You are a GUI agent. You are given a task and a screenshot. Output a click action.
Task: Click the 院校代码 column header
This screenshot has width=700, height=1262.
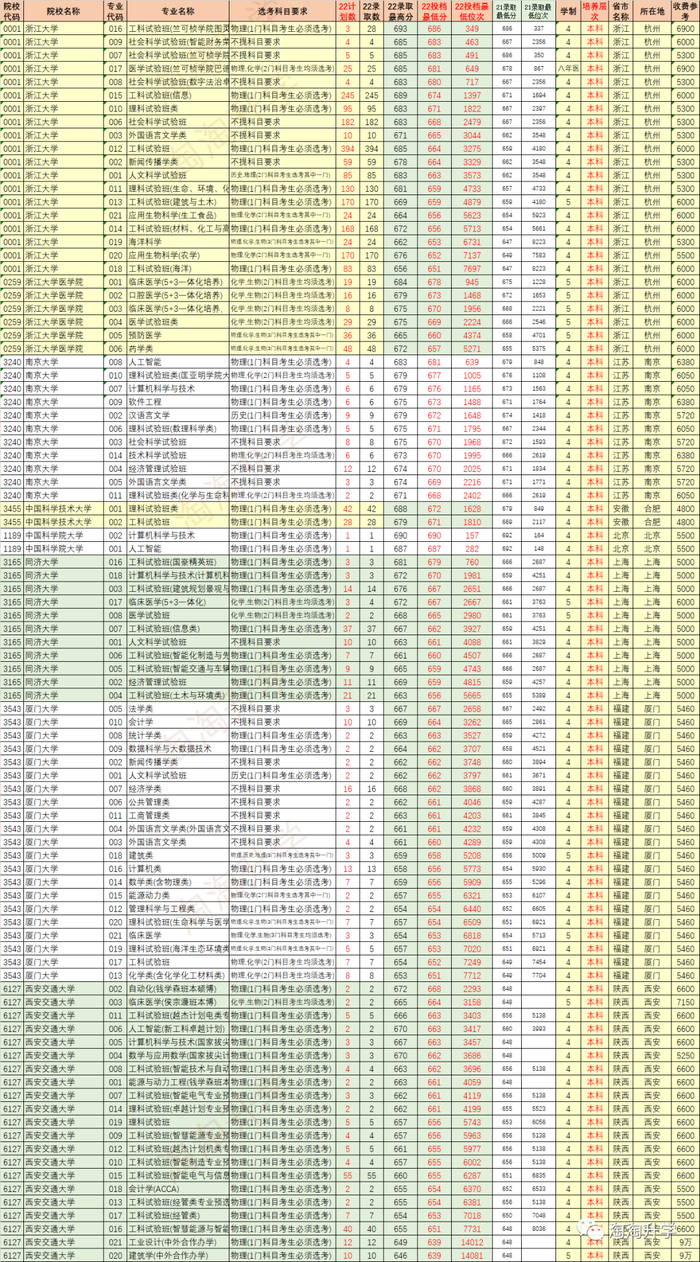[11, 12]
